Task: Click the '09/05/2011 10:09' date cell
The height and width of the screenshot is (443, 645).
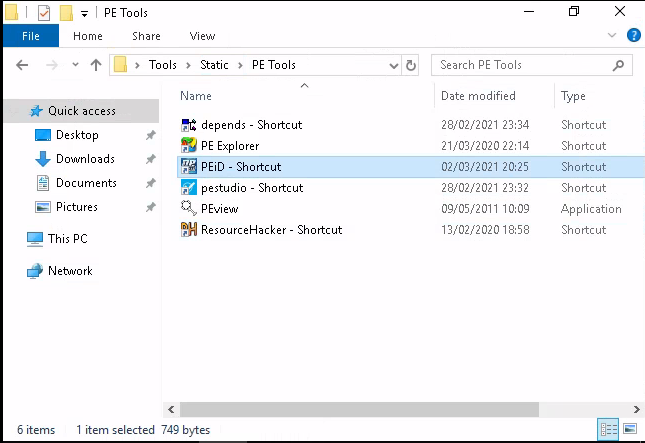Action: tap(485, 209)
